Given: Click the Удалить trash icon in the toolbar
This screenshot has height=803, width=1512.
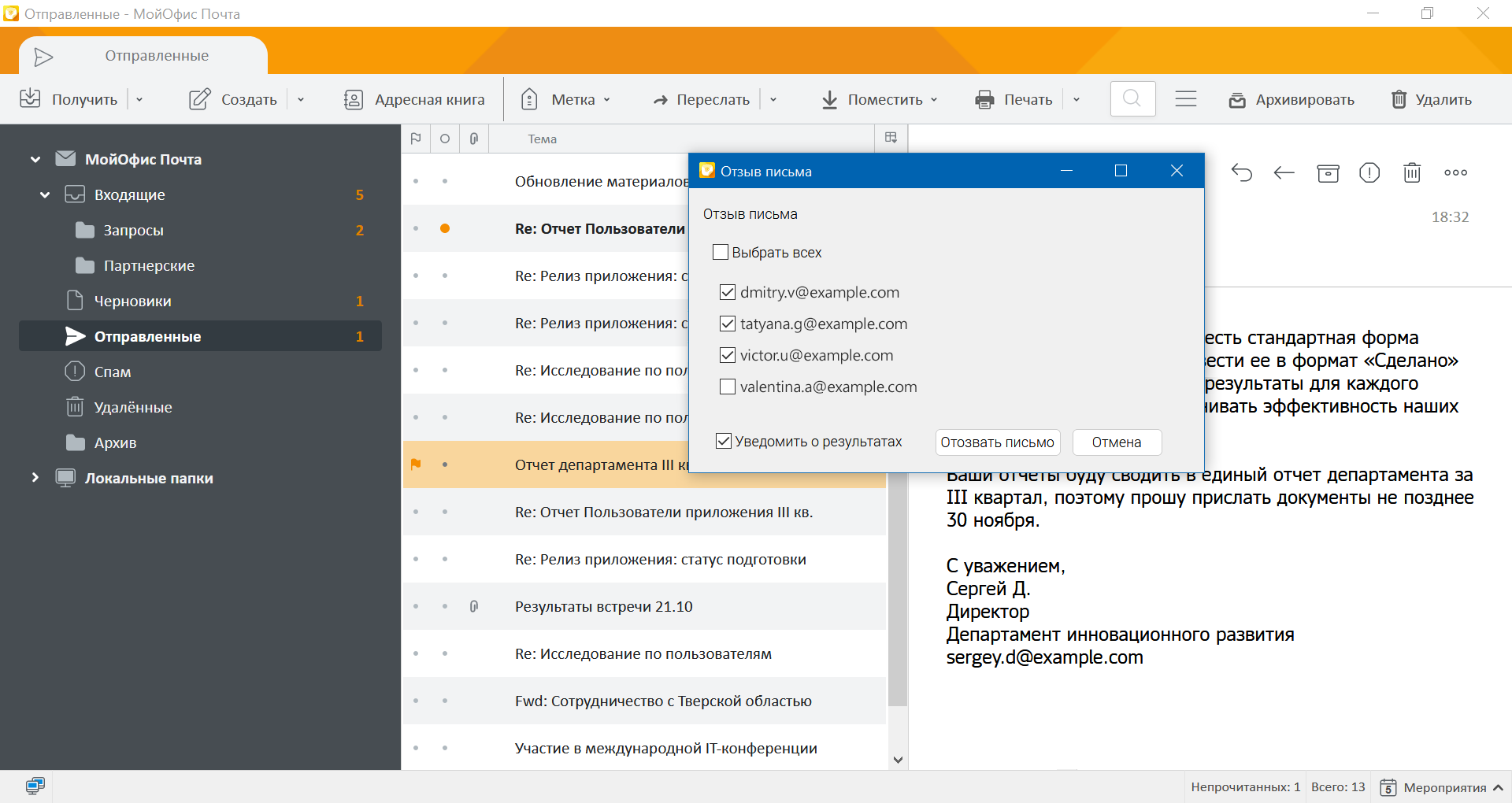Looking at the screenshot, I should coord(1399,99).
